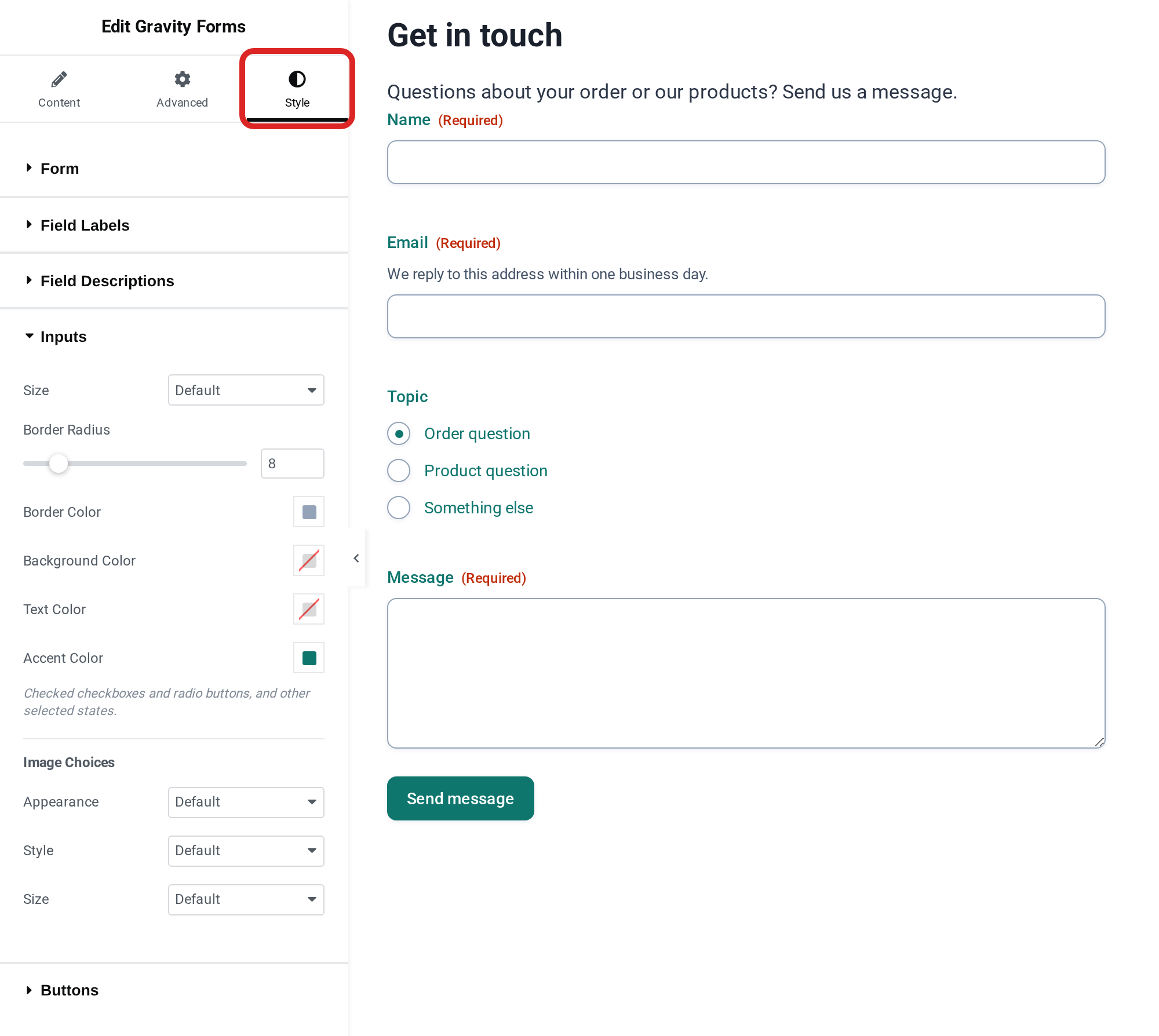Screen dimensions: 1159x1036
Task: Switch to the Style tab
Action: point(297,89)
